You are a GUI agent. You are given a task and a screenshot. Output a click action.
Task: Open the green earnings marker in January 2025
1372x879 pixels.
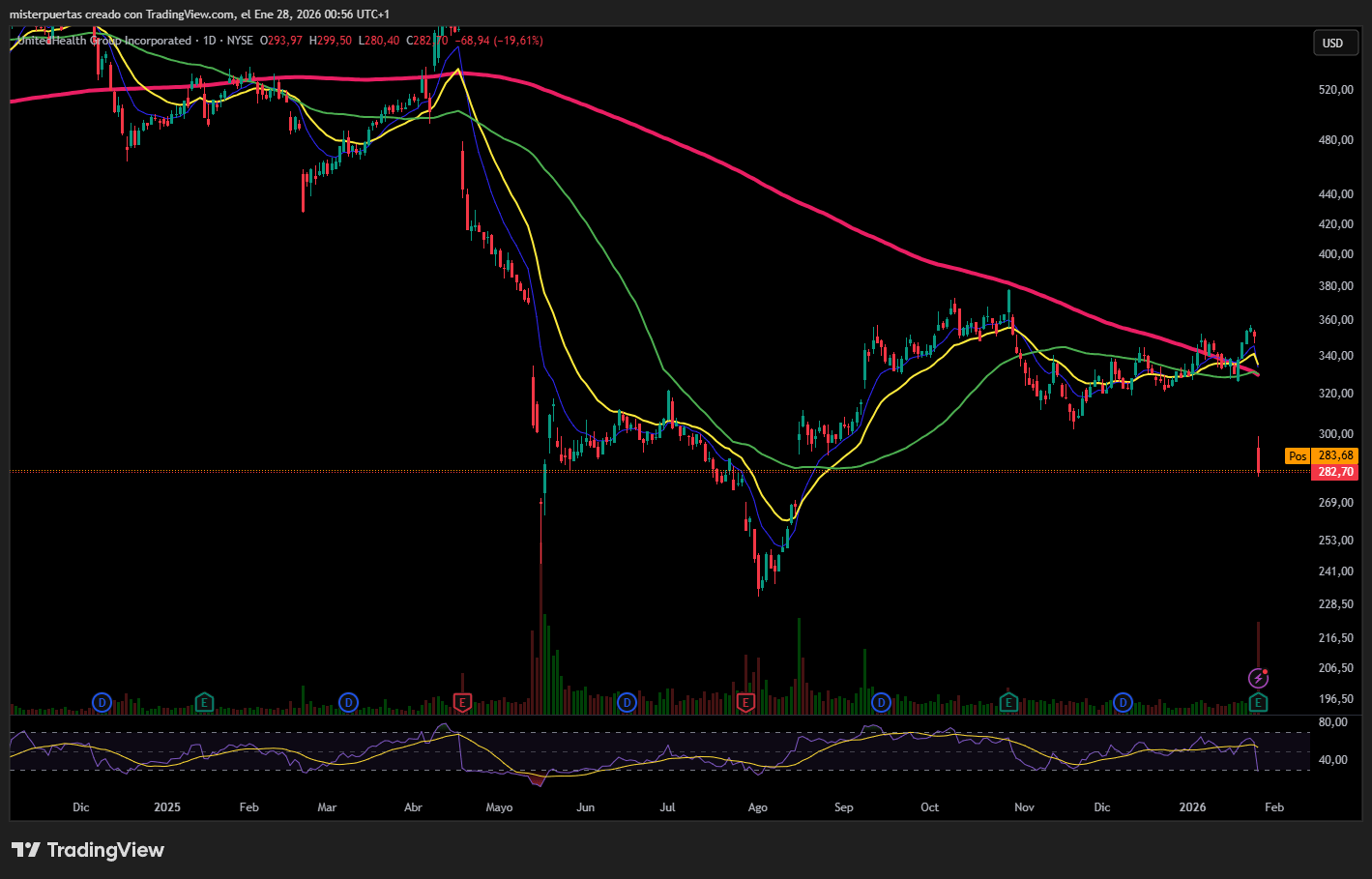point(204,703)
